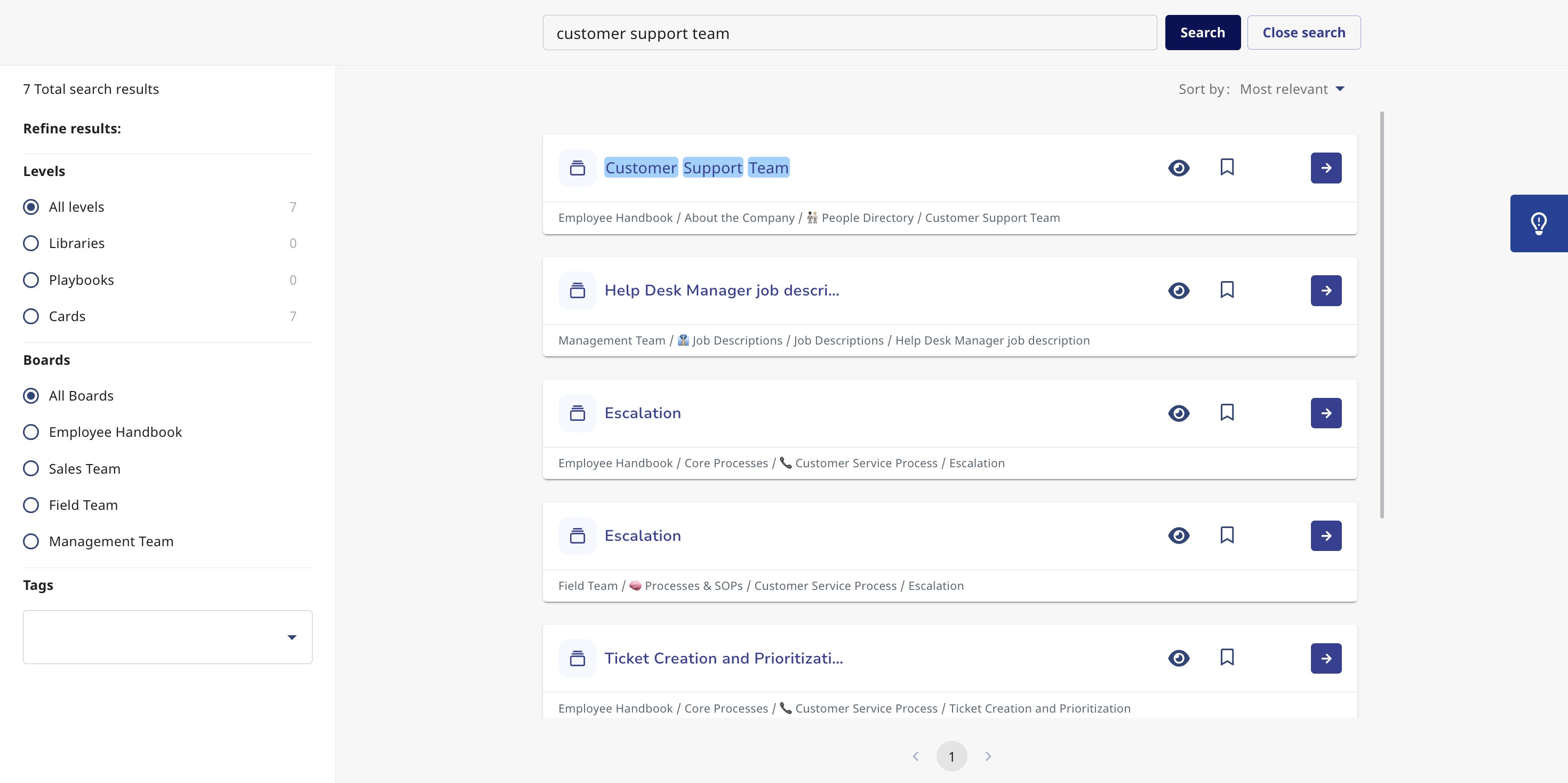The width and height of the screenshot is (1568, 783).
Task: Open Employee Handbook Escalation arrow button
Action: pos(1326,413)
